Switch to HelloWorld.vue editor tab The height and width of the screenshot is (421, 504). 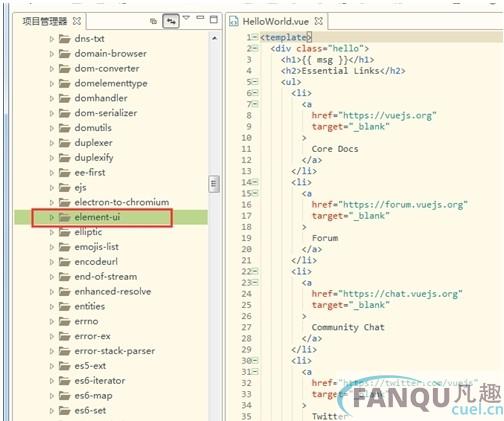tap(275, 22)
